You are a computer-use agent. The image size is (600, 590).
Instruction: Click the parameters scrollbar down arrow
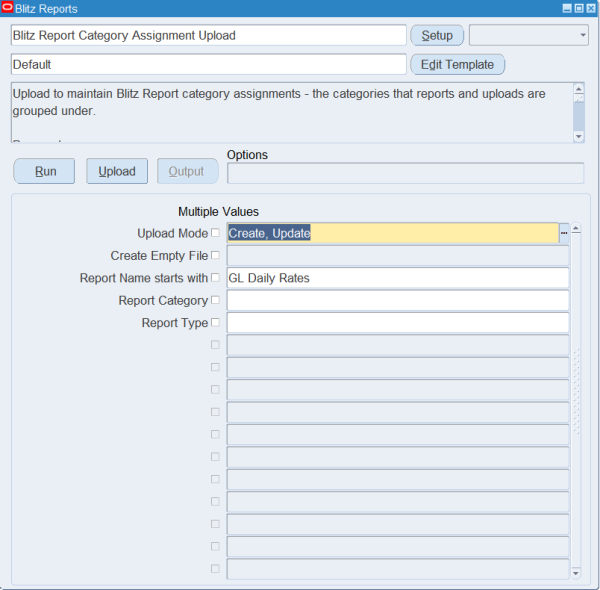(x=576, y=573)
